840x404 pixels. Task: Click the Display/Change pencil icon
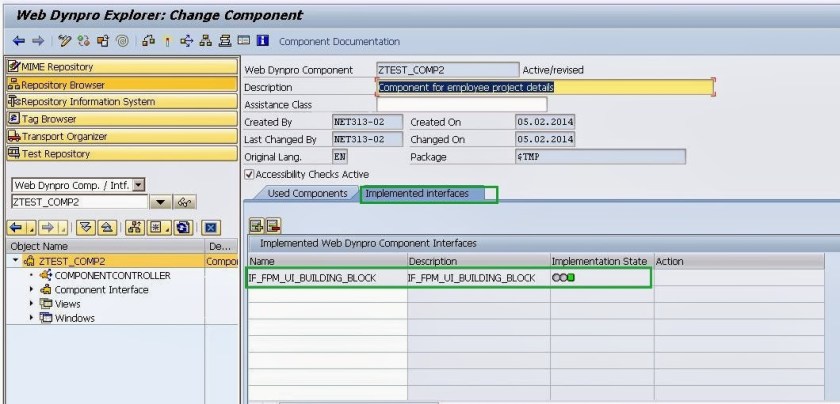pos(64,41)
